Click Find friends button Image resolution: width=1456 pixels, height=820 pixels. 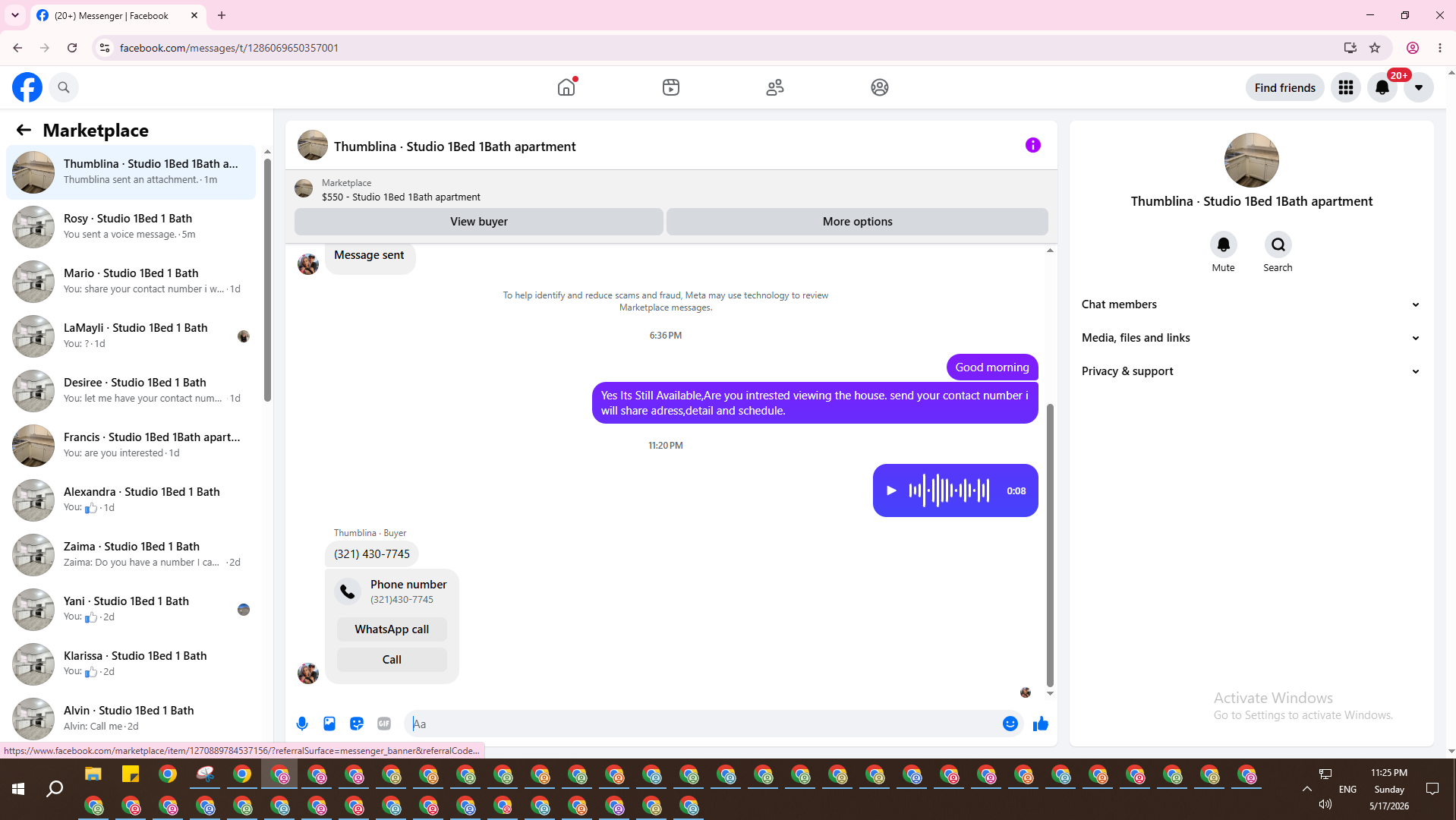1285,87
